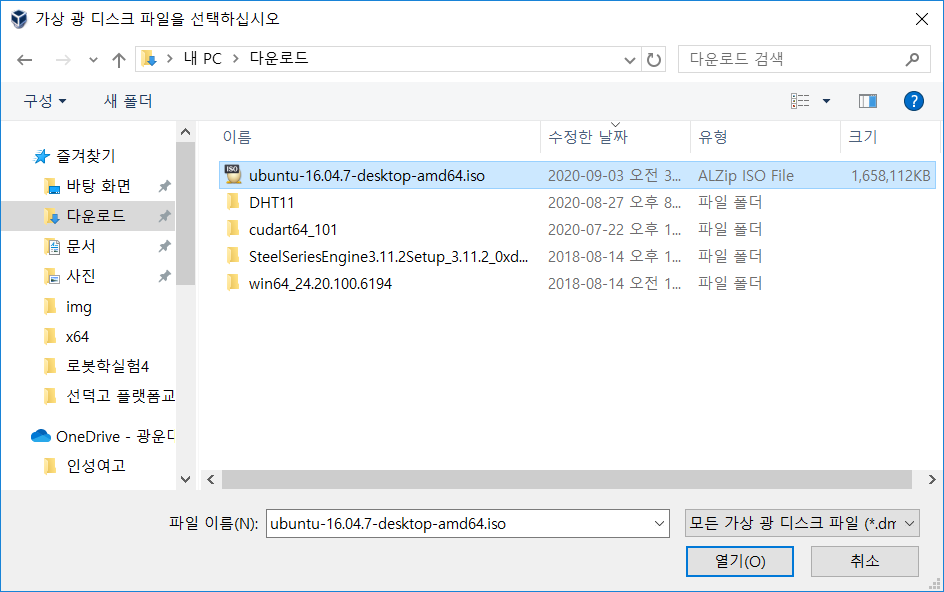Go back with the left arrow button
Viewport: 944px width, 592px height.
(x=25, y=60)
